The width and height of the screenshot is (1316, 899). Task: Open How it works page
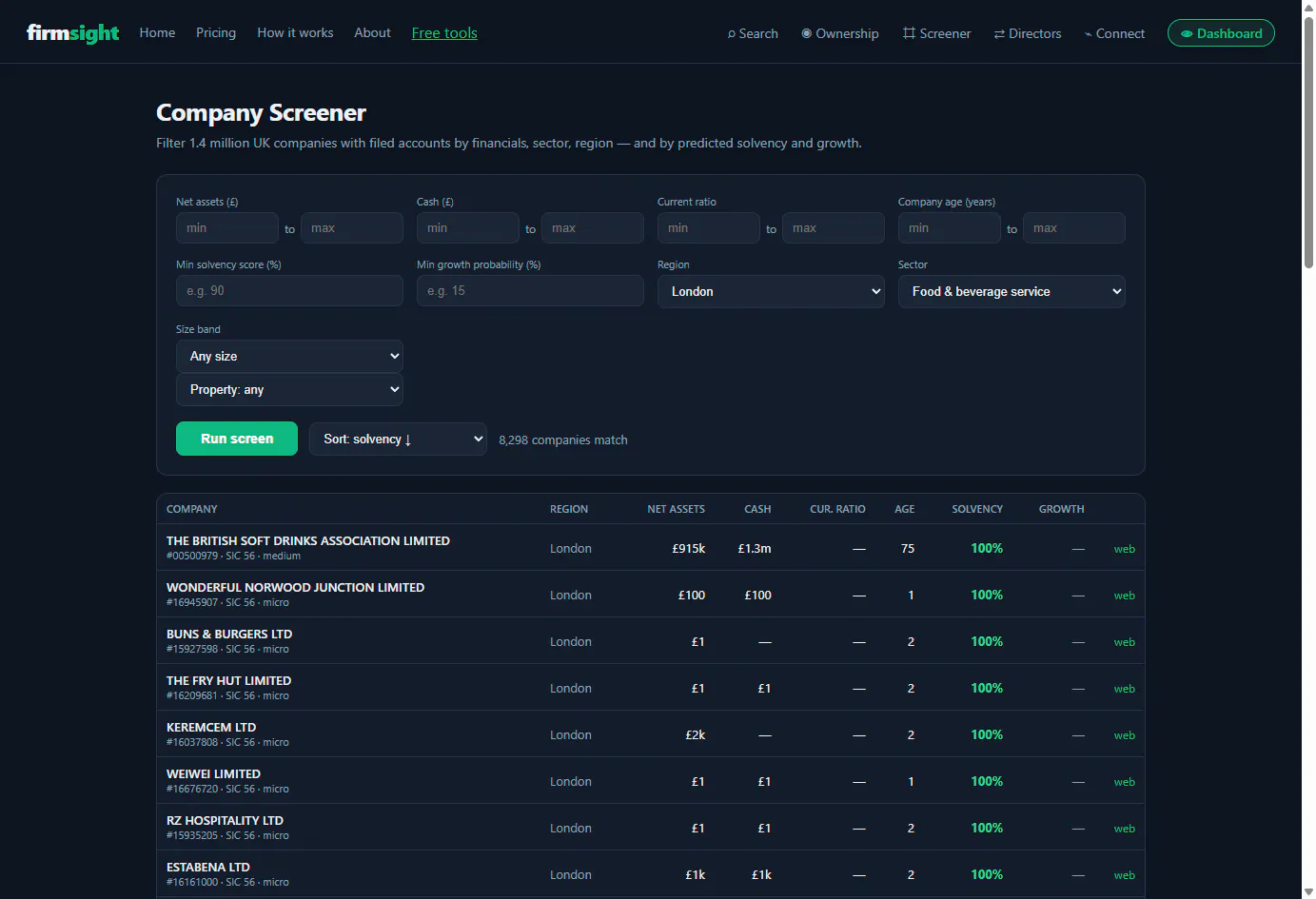pyautogui.click(x=295, y=32)
